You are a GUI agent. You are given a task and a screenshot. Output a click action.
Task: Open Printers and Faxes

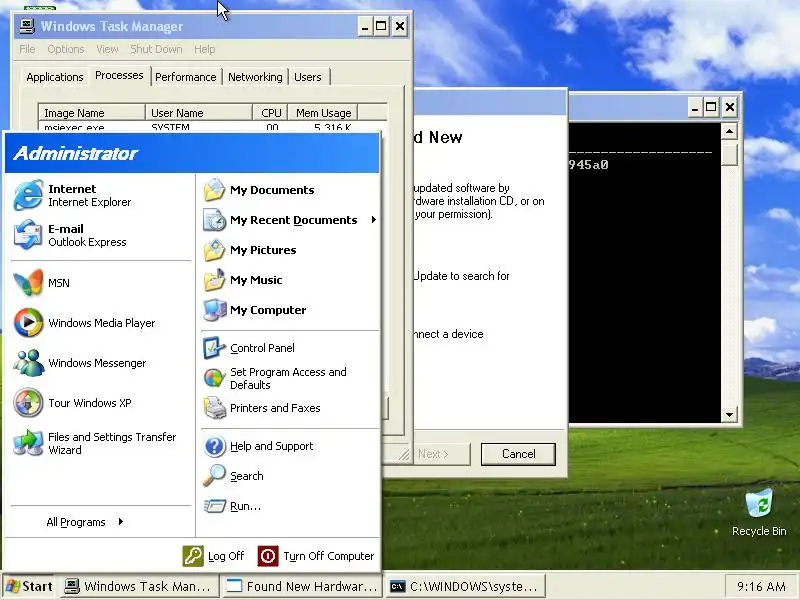pos(262,408)
